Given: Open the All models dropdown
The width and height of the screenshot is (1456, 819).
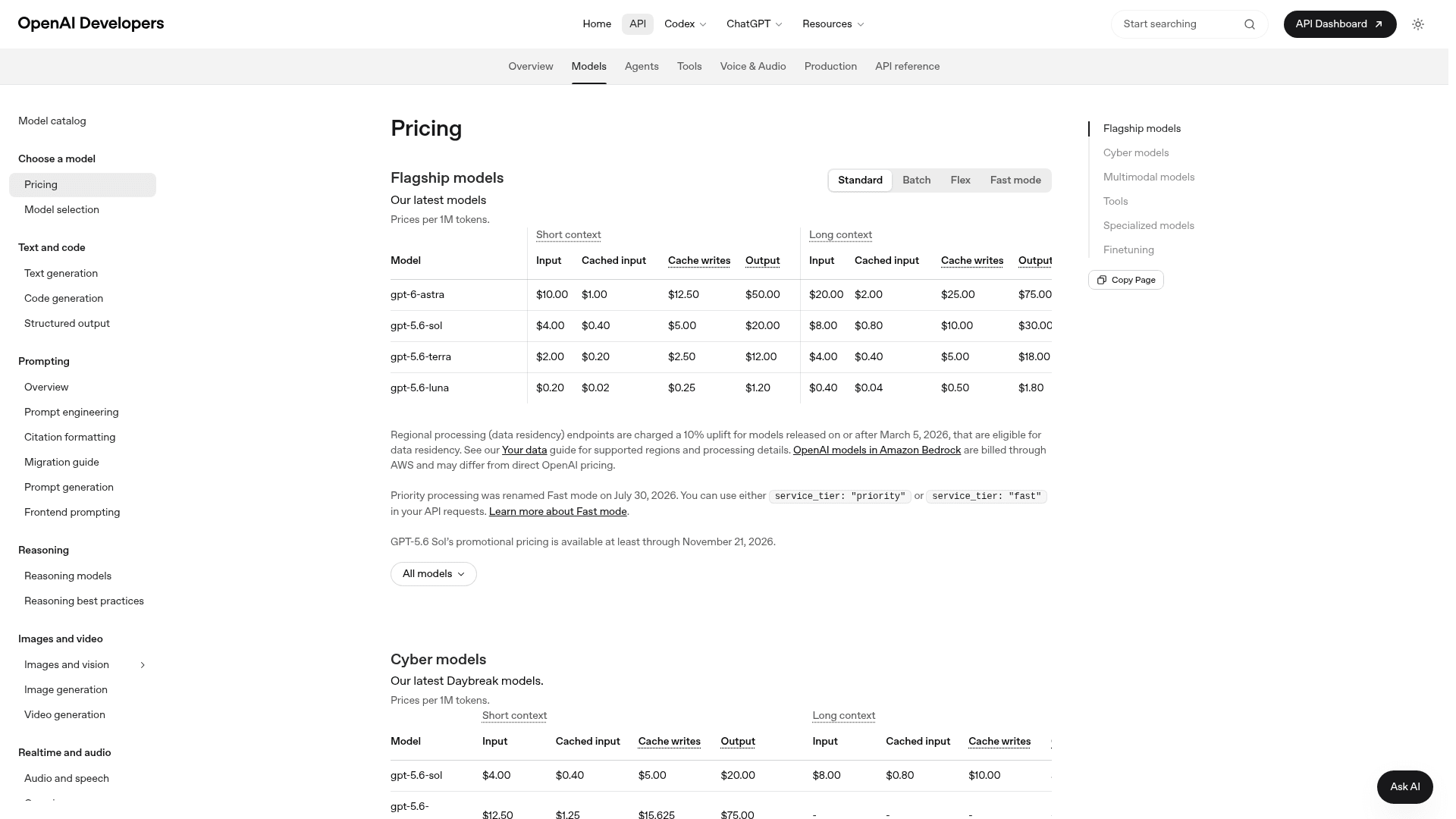Looking at the screenshot, I should 434,574.
